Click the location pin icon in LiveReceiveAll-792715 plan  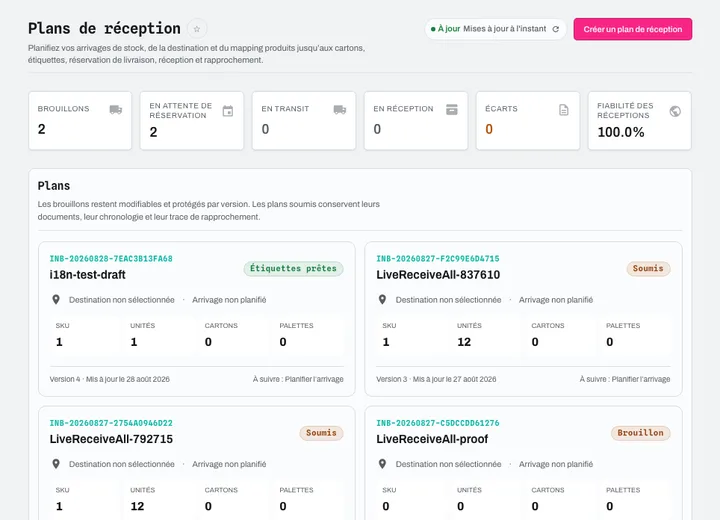click(56, 464)
